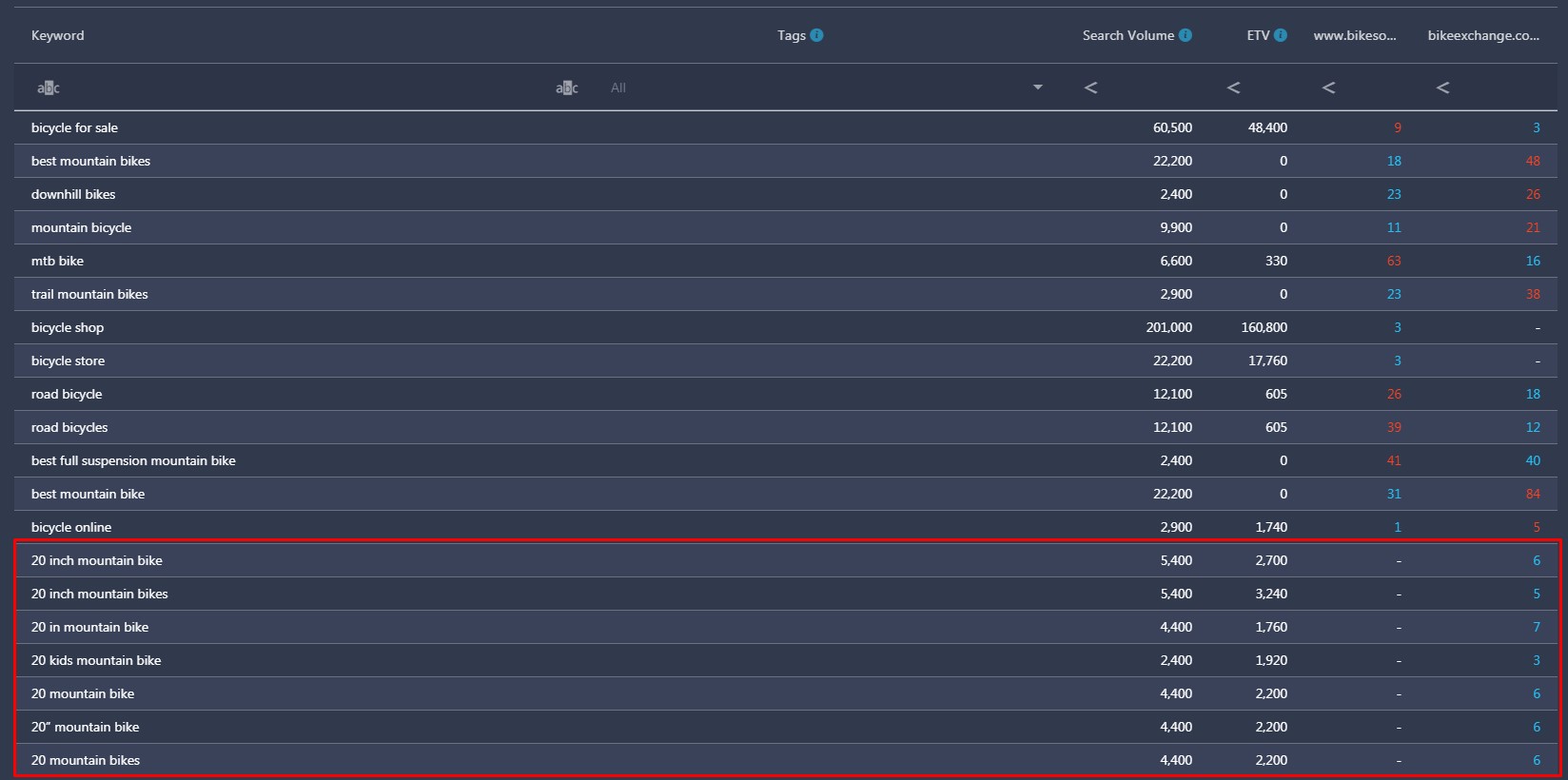The width and height of the screenshot is (1568, 780).
Task: Select the bicycle shop keyword row
Action: point(786,327)
